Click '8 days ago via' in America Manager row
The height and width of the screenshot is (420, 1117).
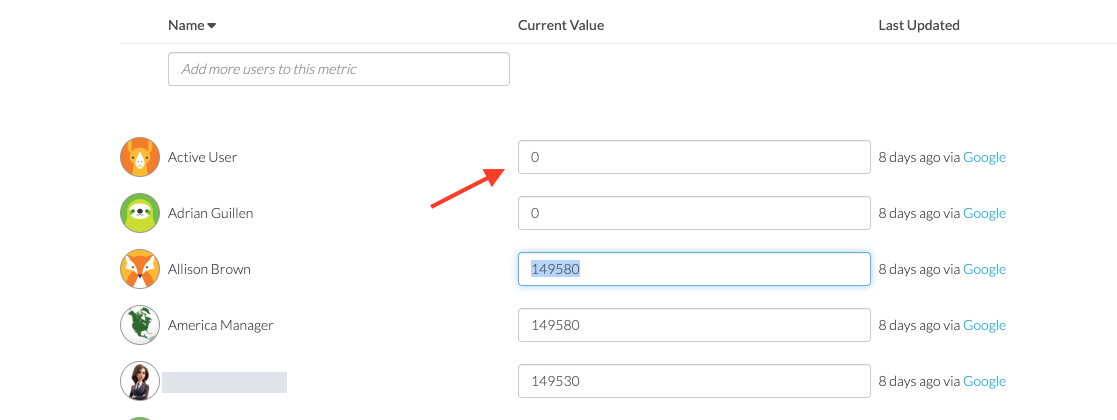(x=919, y=325)
